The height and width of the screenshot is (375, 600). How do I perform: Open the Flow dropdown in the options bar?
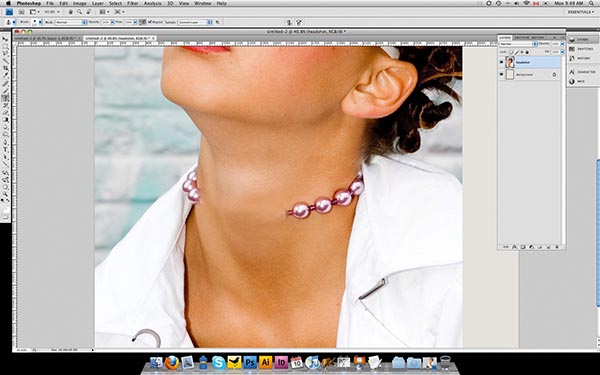click(135, 22)
